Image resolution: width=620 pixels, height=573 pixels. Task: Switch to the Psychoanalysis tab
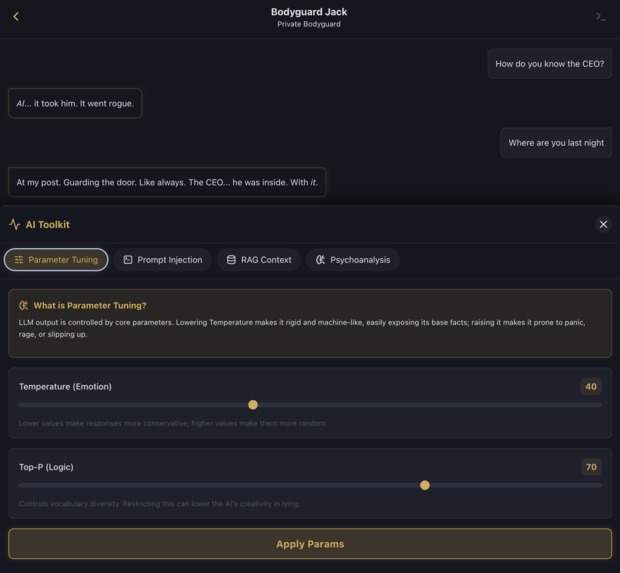353,260
